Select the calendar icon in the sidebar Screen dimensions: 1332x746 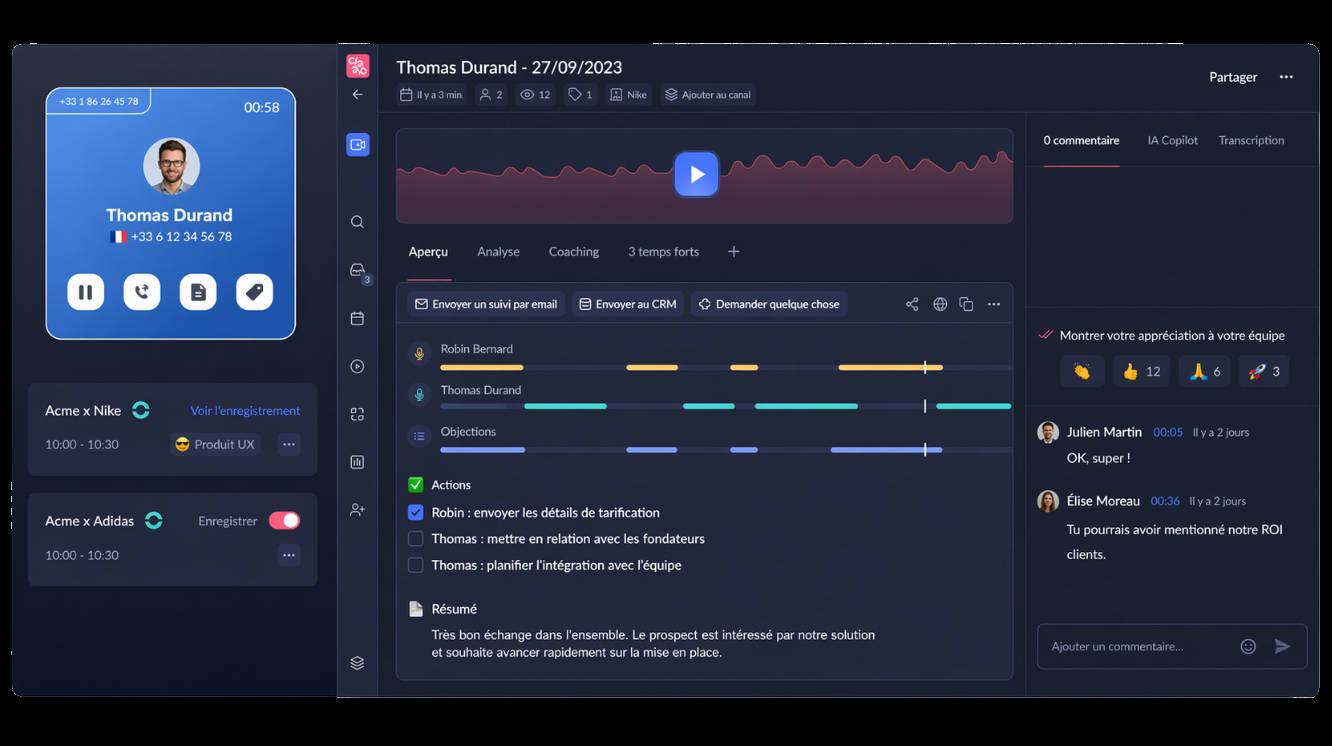pos(357,318)
